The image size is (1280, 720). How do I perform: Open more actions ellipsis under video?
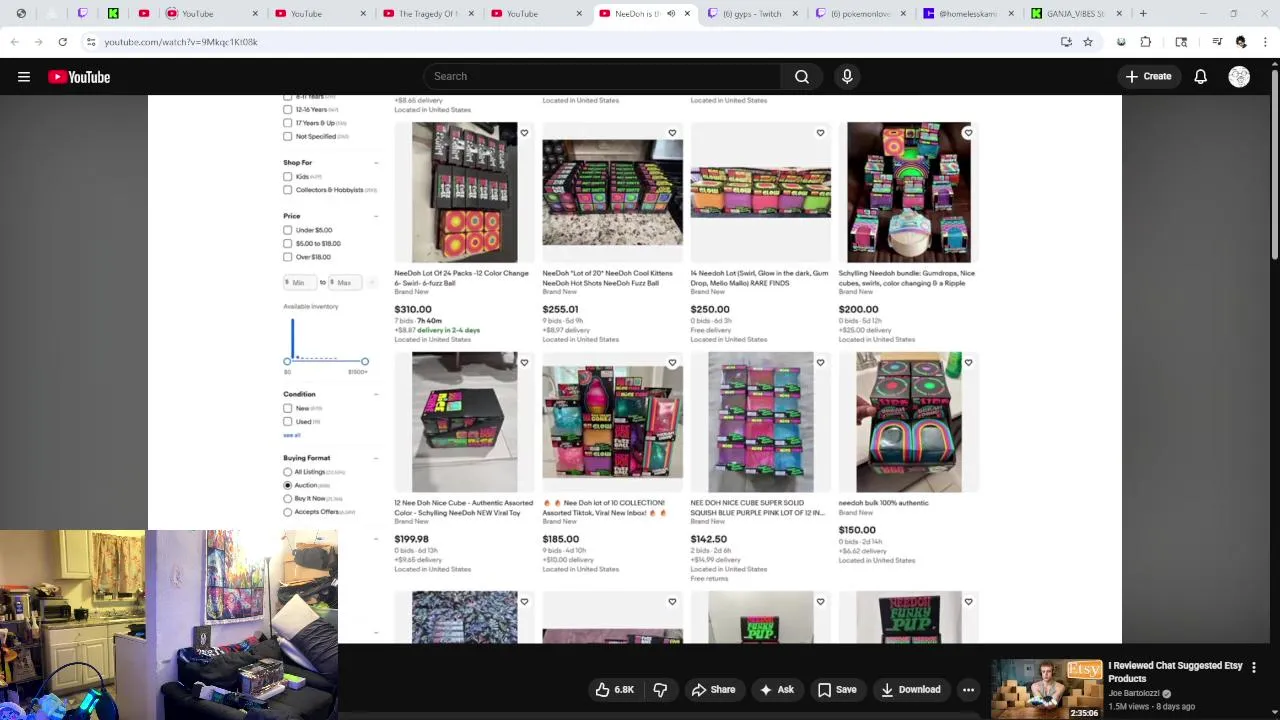click(x=968, y=690)
